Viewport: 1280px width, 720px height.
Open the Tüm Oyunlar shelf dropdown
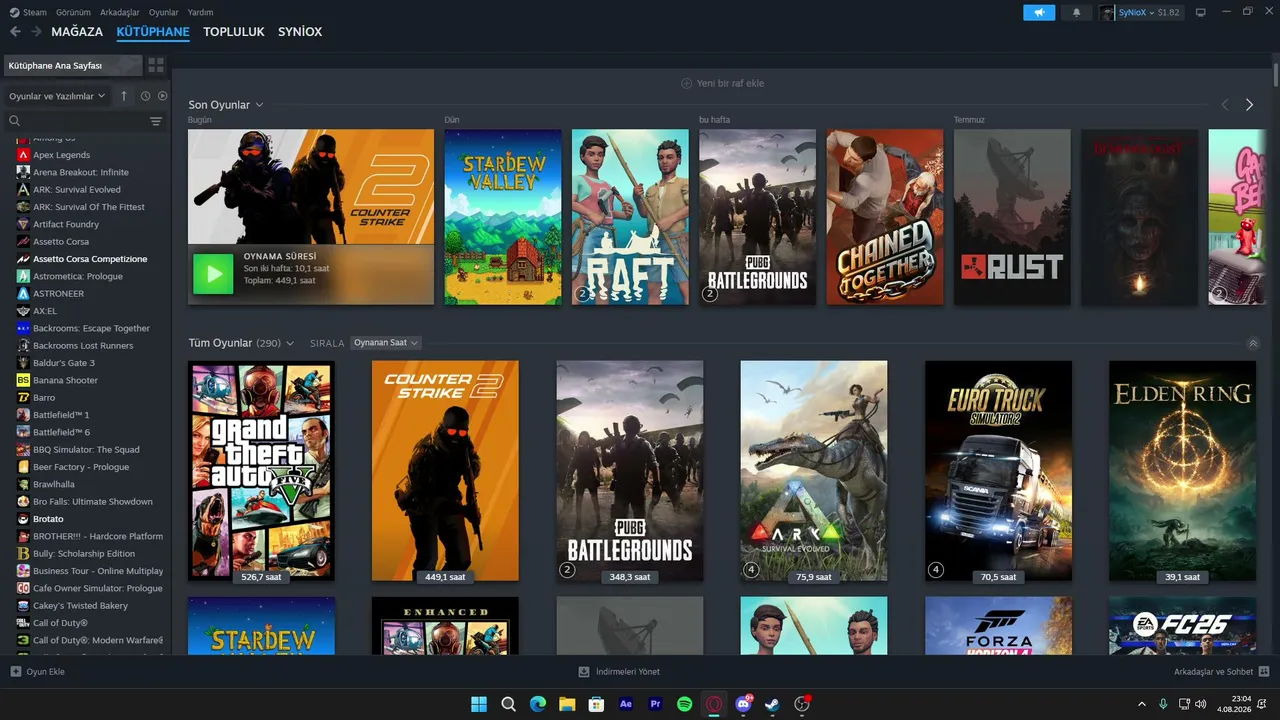point(290,343)
